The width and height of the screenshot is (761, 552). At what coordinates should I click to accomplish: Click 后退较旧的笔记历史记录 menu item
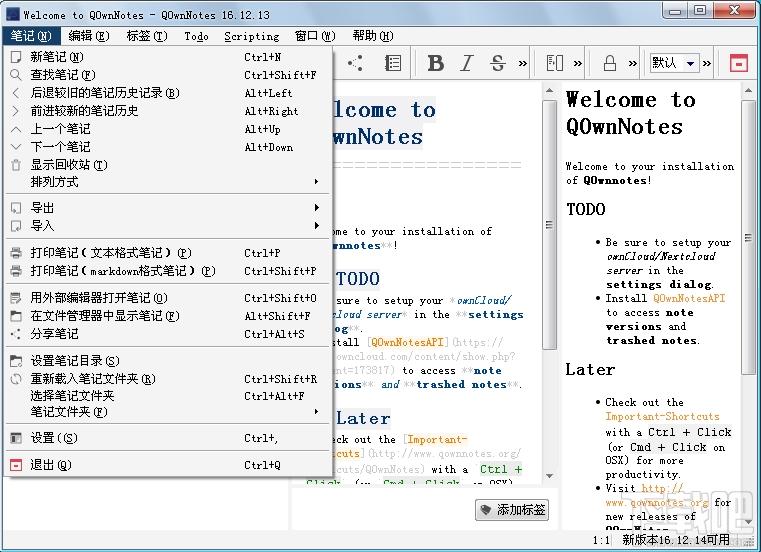pos(168,93)
